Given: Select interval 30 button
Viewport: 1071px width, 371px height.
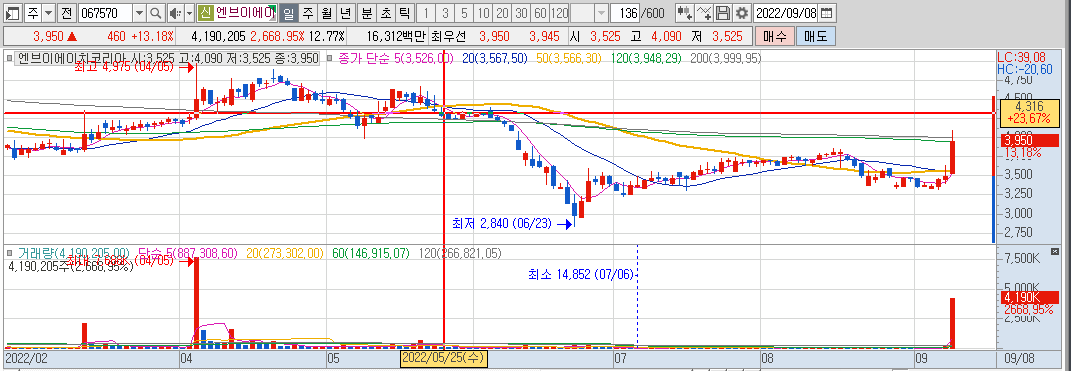Looking at the screenshot, I should (x=522, y=12).
